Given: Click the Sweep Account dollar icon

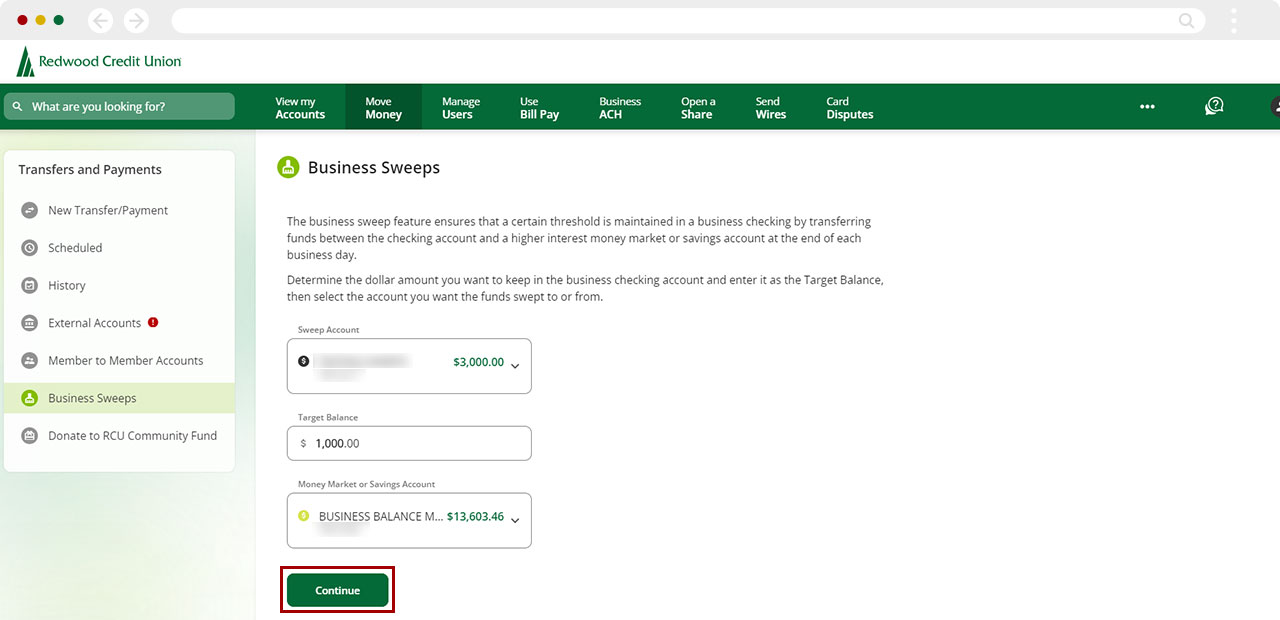Looking at the screenshot, I should tap(304, 361).
